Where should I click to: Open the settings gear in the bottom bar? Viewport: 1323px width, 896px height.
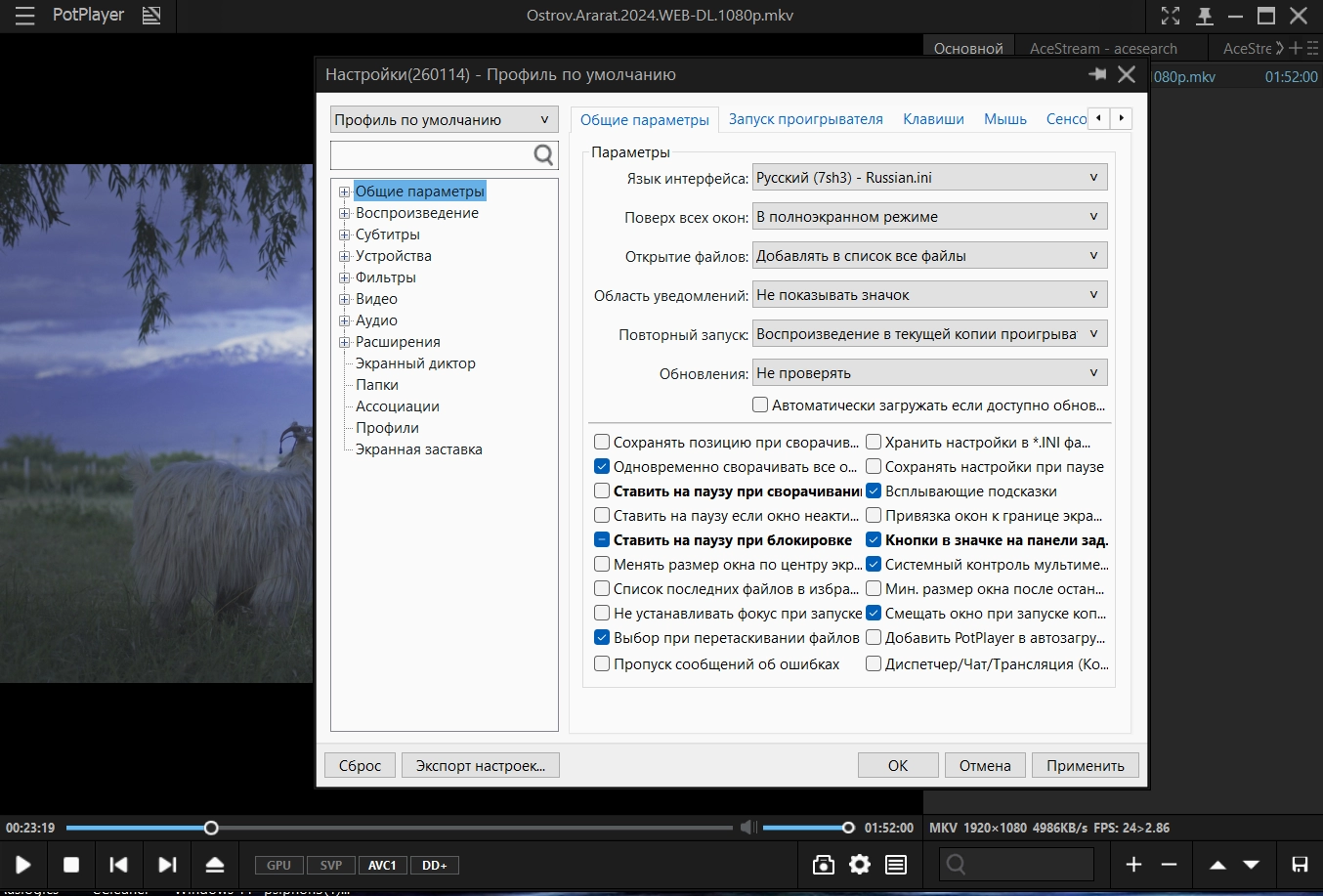[x=860, y=865]
